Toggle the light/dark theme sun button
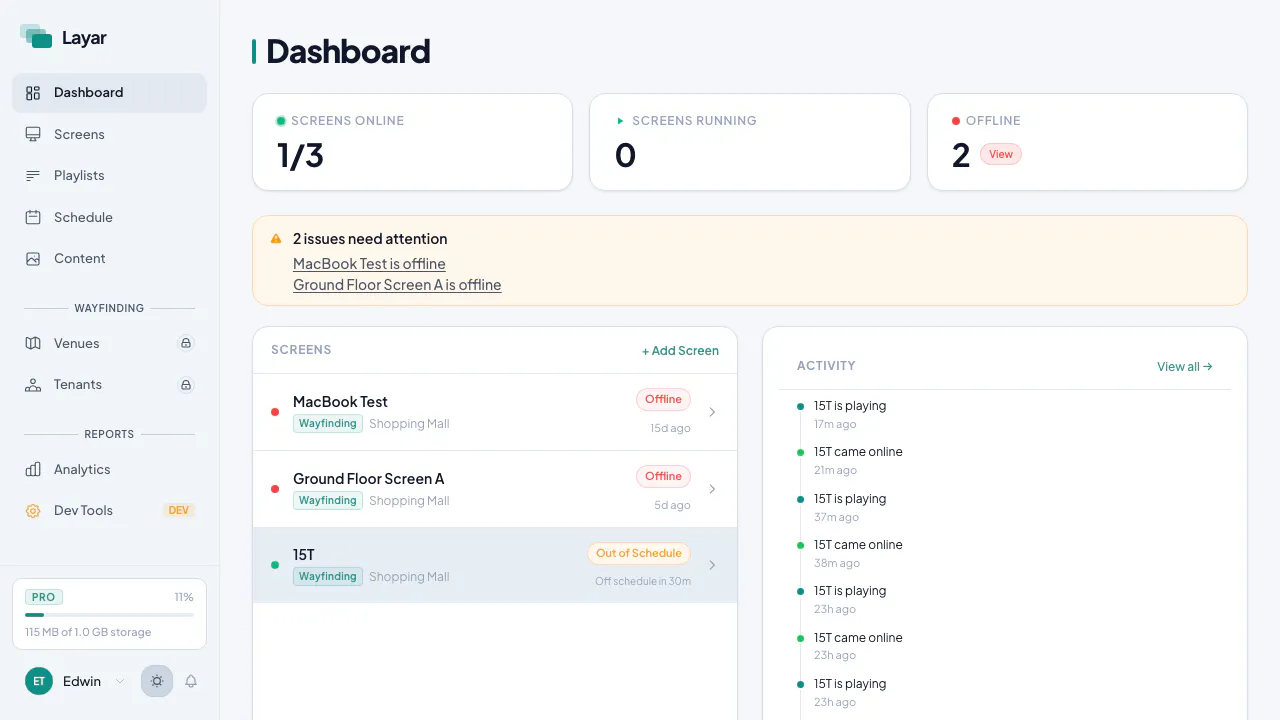Screen dimensions: 1280x720 coord(157,681)
